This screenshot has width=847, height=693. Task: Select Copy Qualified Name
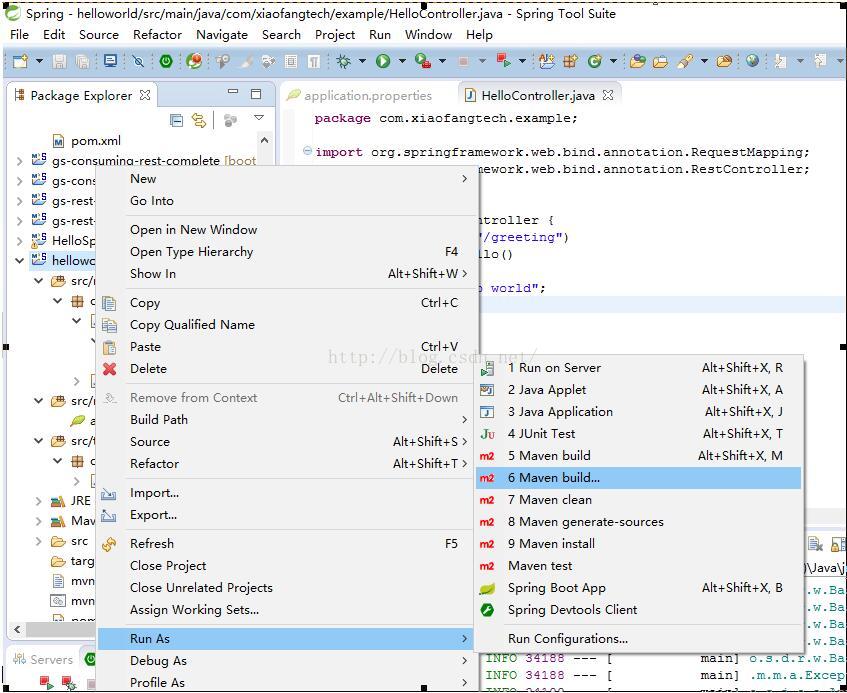[x=286, y=325]
